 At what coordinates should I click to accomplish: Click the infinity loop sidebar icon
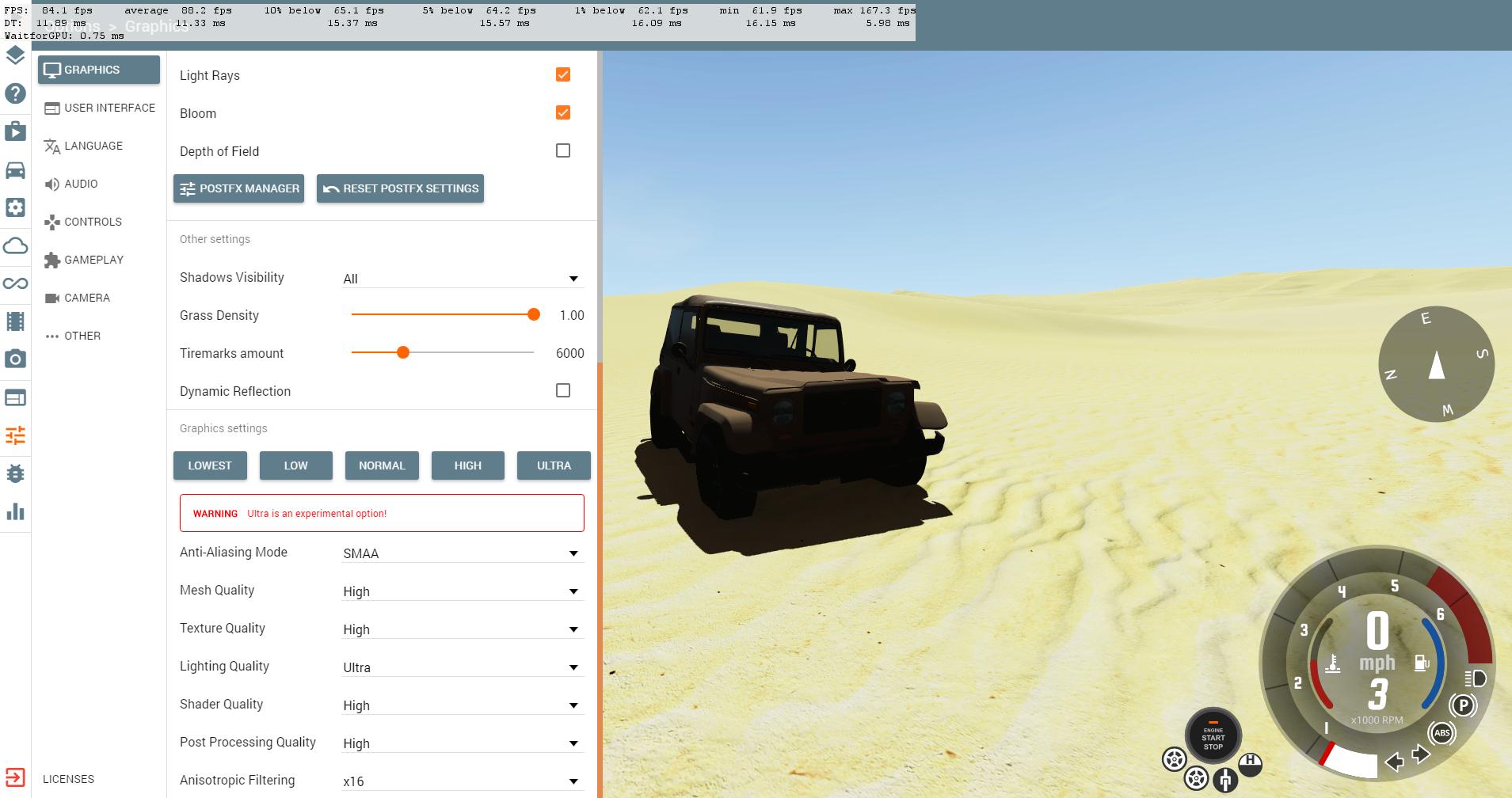[x=15, y=283]
